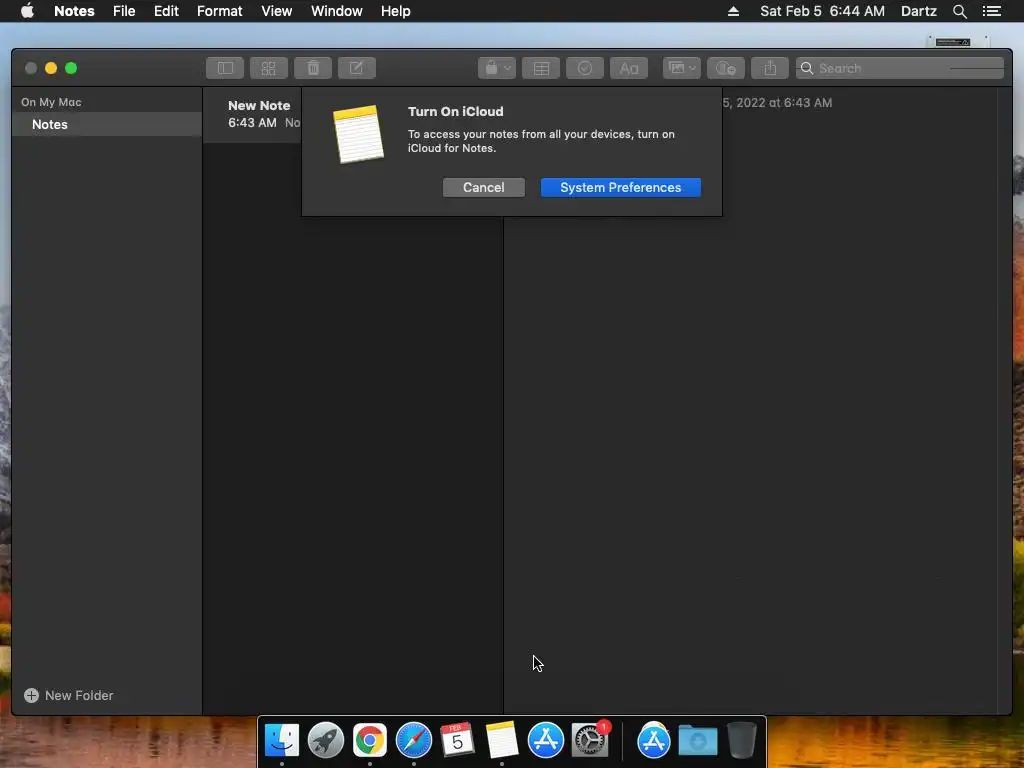
Task: Click the note date header text
Action: [x=777, y=103]
